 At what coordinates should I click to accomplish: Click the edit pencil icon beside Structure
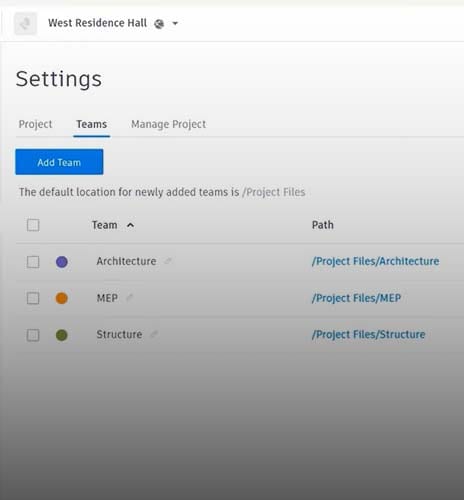[154, 334]
